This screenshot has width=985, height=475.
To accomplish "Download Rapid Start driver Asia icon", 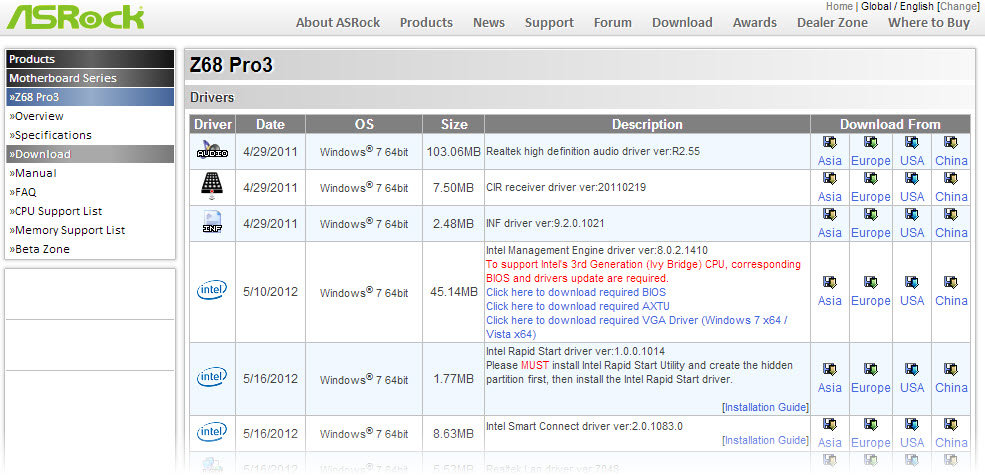I will click(x=829, y=369).
